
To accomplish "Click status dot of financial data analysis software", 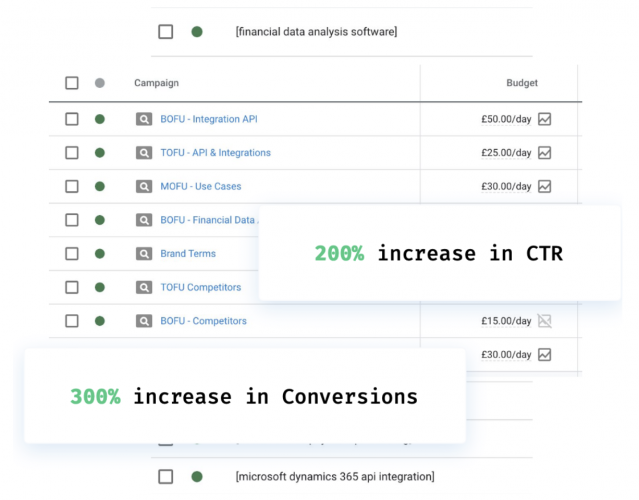I will 197,32.
